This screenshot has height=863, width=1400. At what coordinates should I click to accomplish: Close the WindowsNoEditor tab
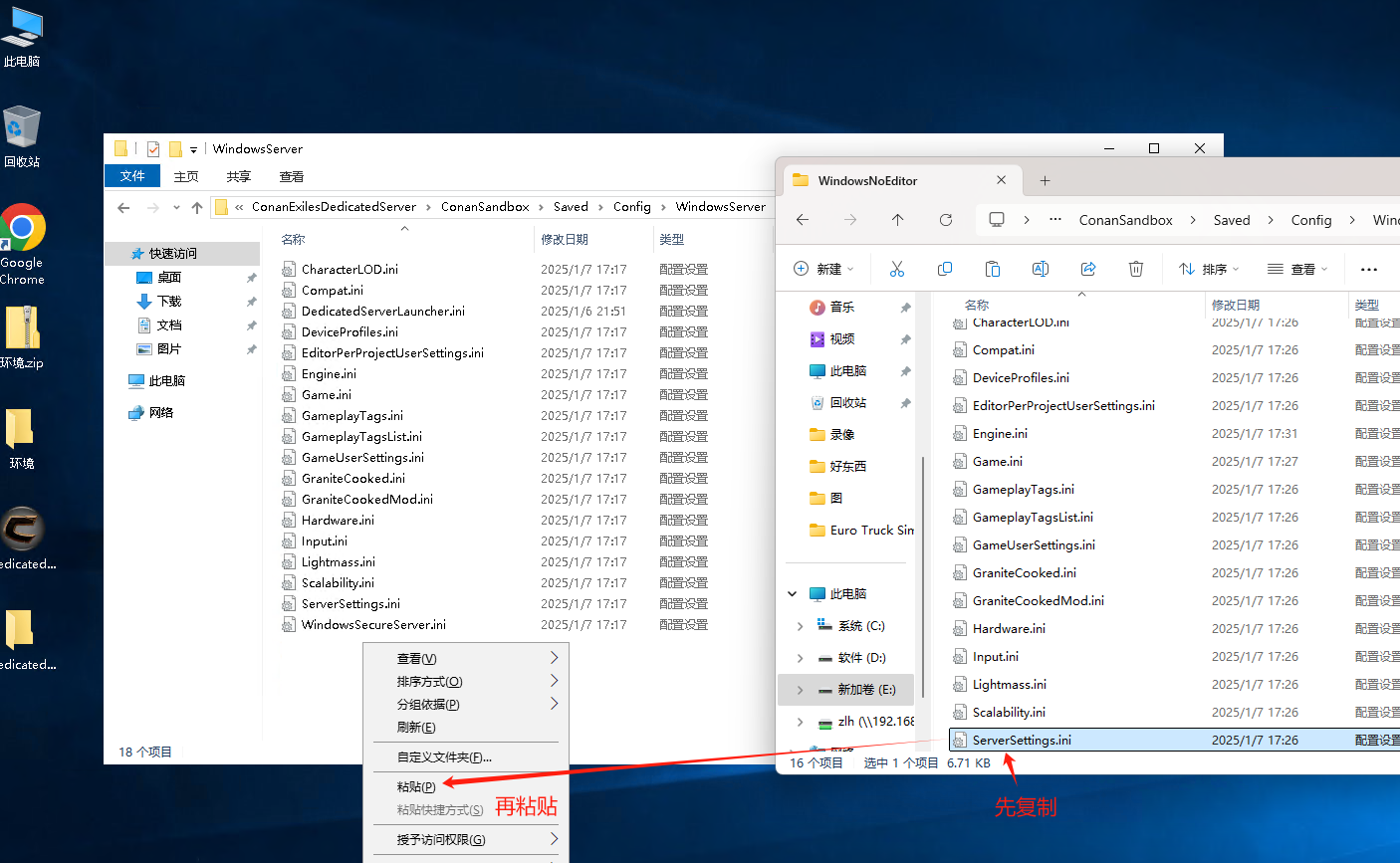pyautogui.click(x=1002, y=180)
